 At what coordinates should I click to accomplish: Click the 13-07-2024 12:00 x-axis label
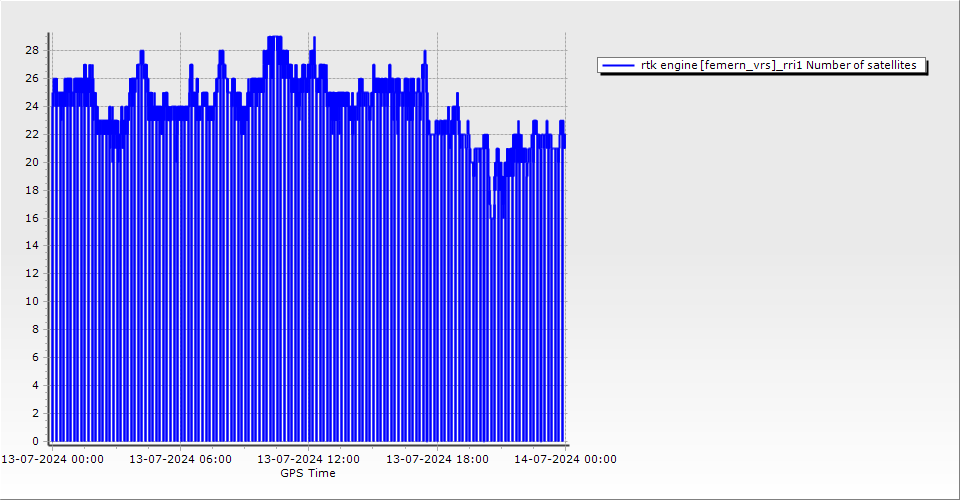pyautogui.click(x=308, y=459)
